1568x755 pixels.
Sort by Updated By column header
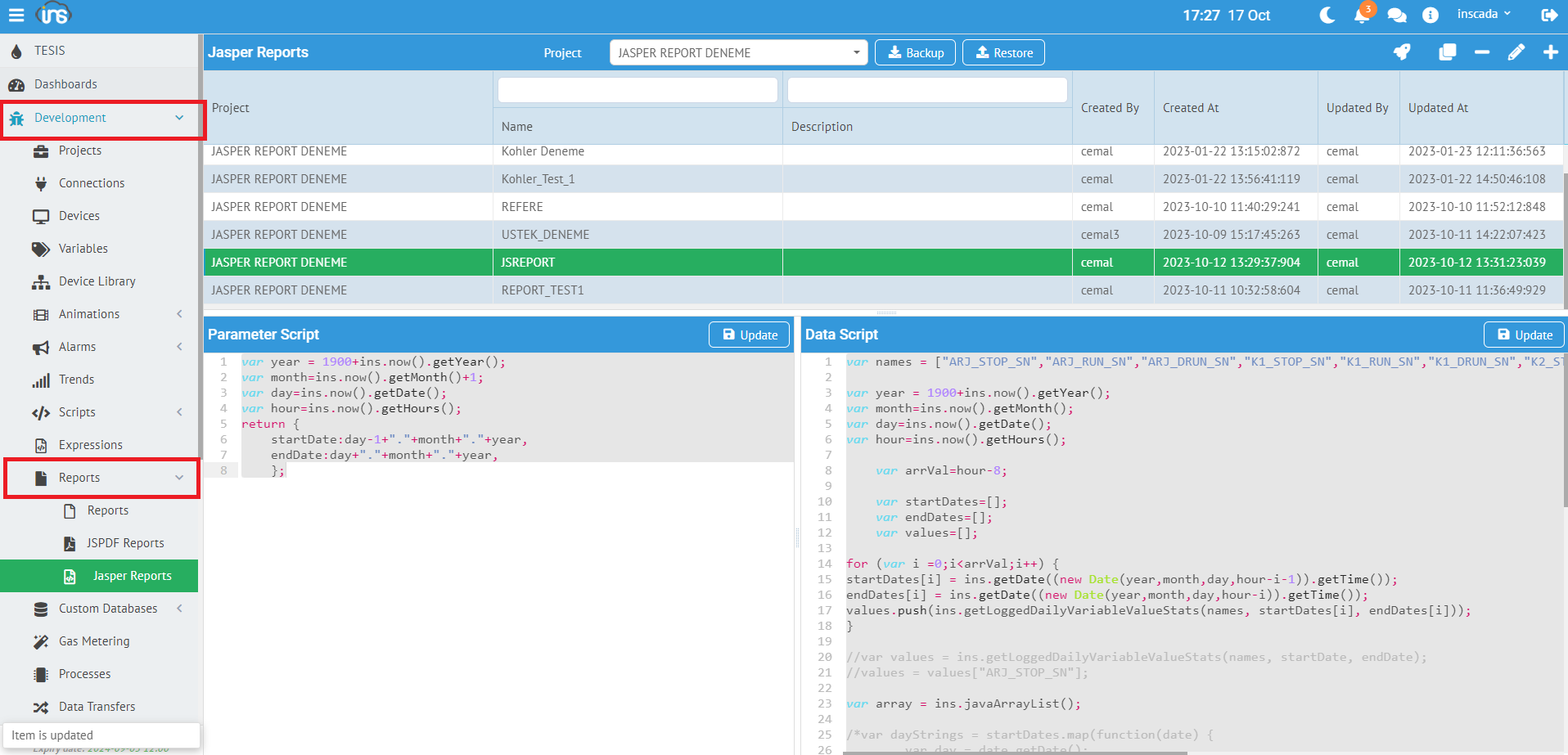pyautogui.click(x=1357, y=108)
